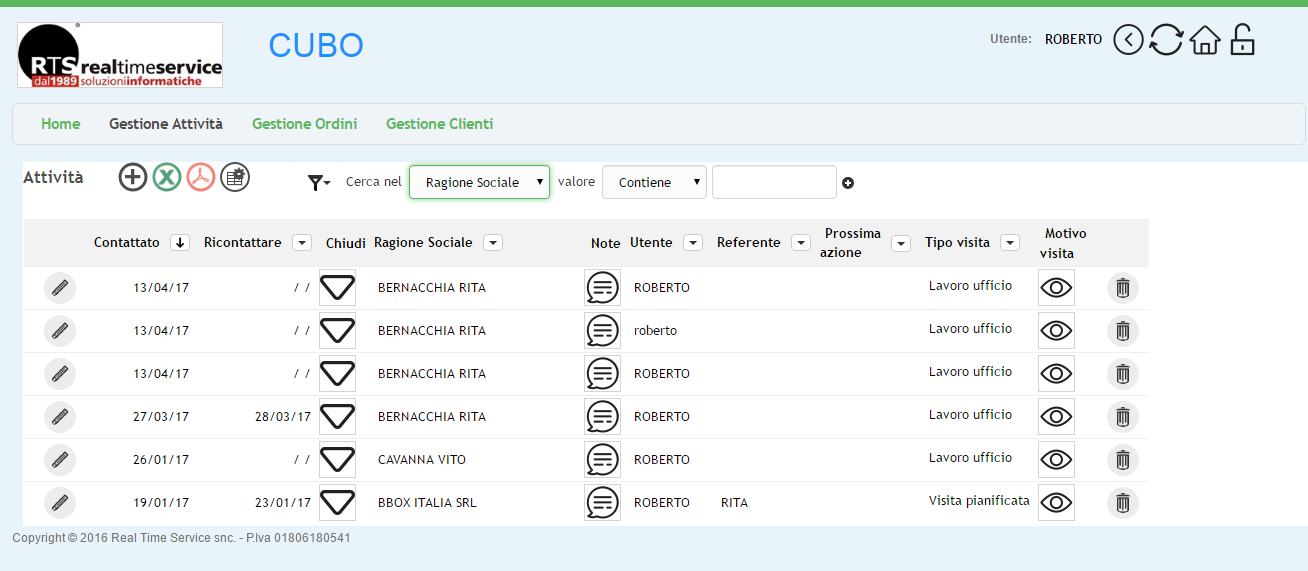Click the Tipo visita column header text

coord(957,243)
